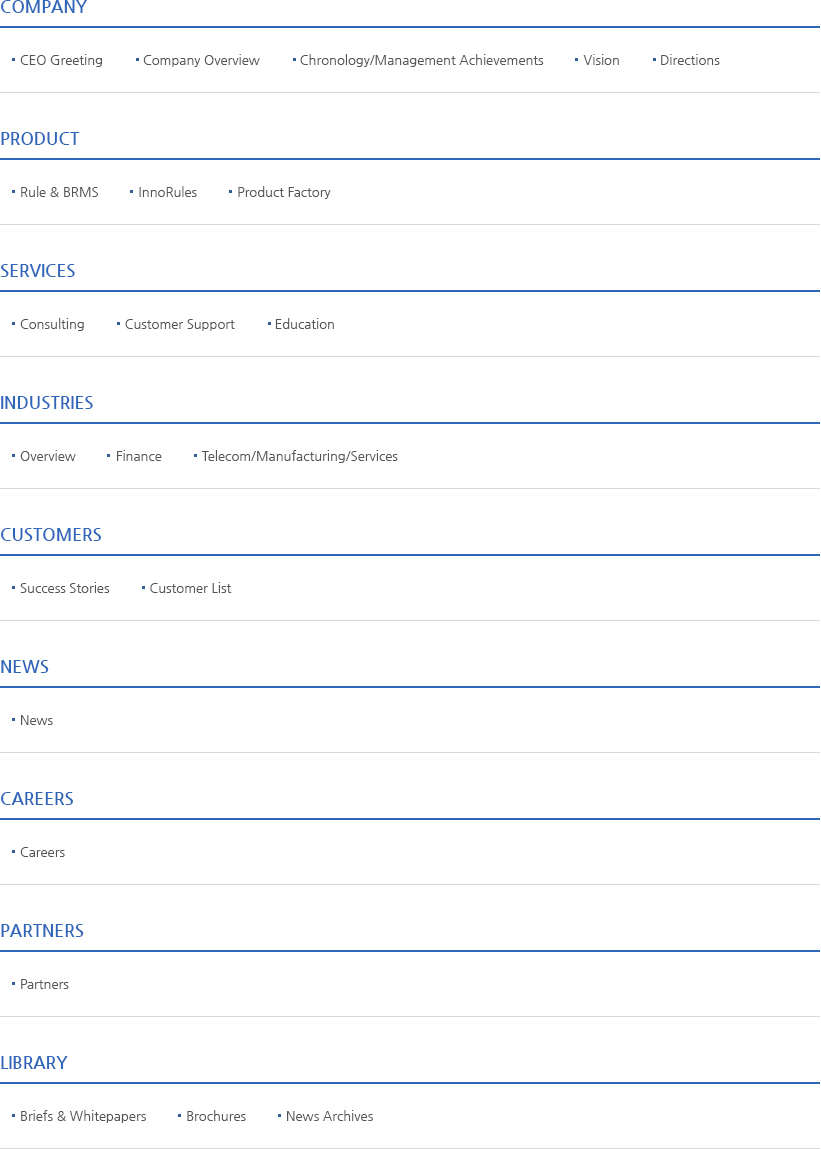Image resolution: width=821 pixels, height=1149 pixels.
Task: Go to Product Factory page
Action: tap(283, 192)
